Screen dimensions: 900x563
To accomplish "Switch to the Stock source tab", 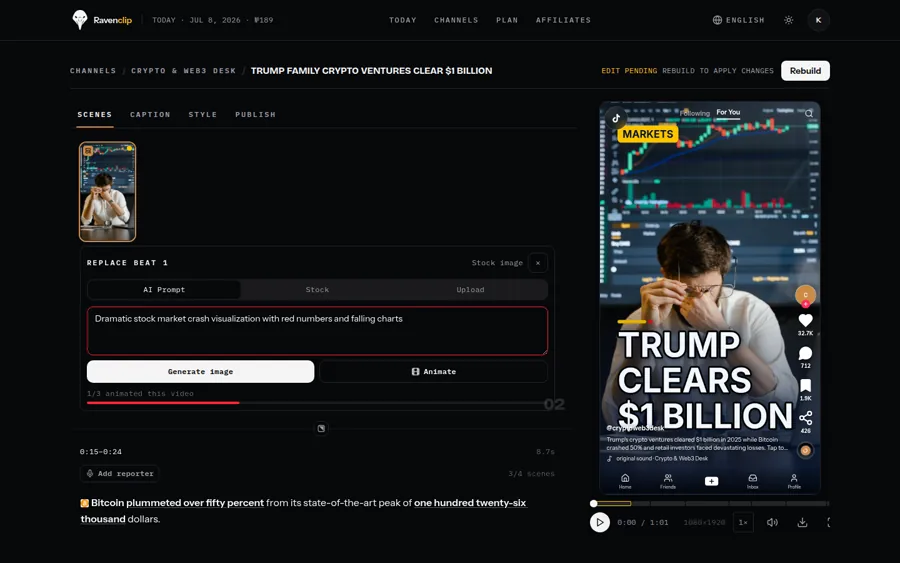I will [x=317, y=290].
